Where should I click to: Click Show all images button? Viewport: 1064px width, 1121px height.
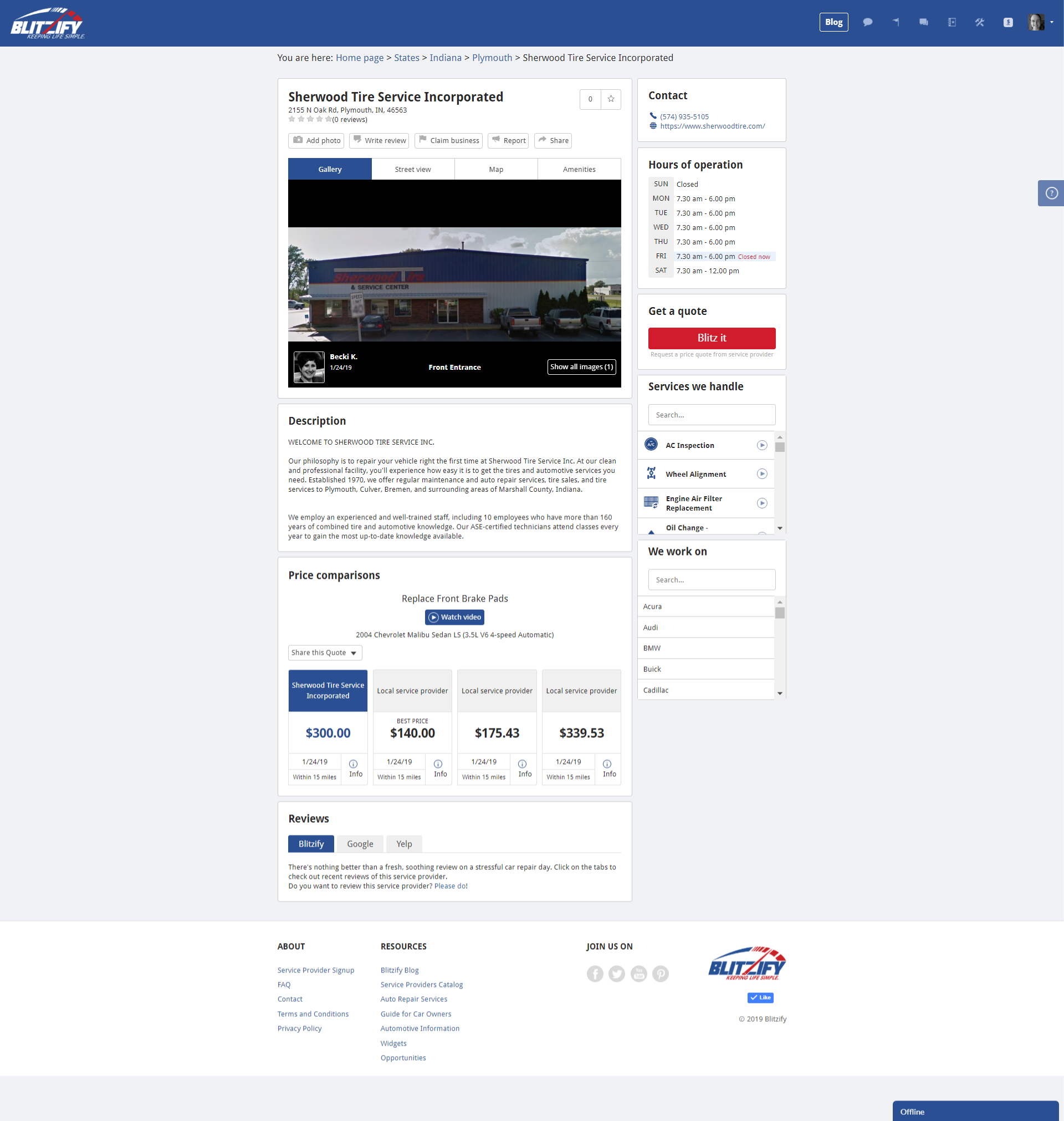click(581, 366)
